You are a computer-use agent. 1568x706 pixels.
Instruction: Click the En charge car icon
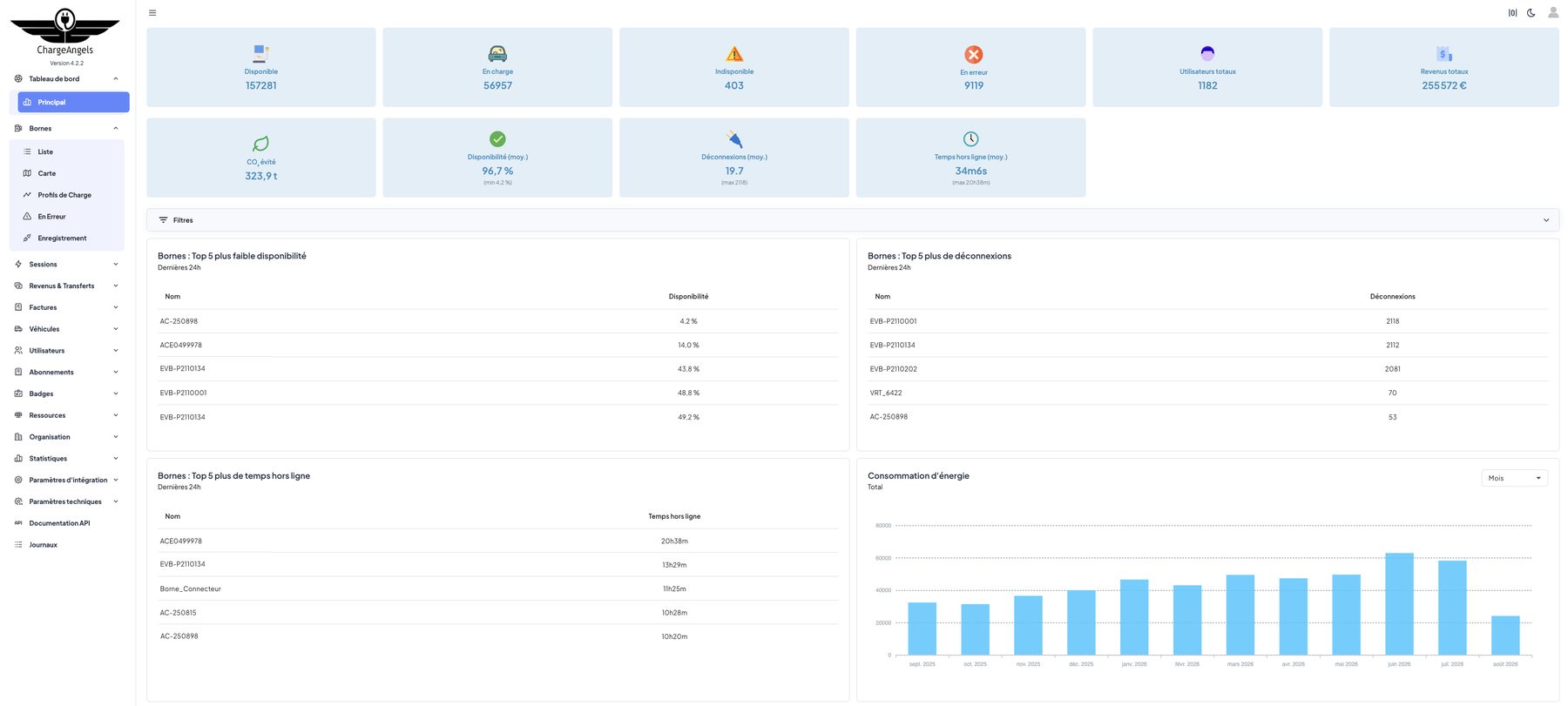pos(497,53)
